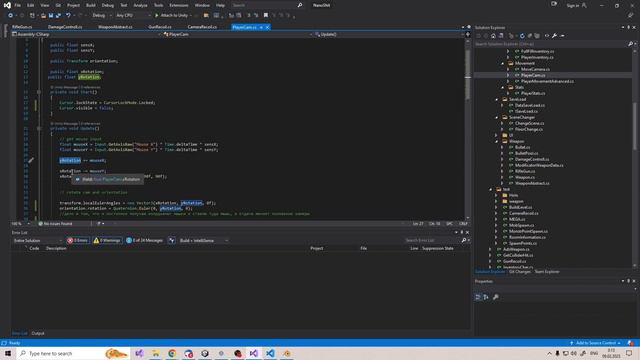The width and height of the screenshot is (640, 360).
Task: Switch to the RifleGun.cs tab
Action: (22, 27)
